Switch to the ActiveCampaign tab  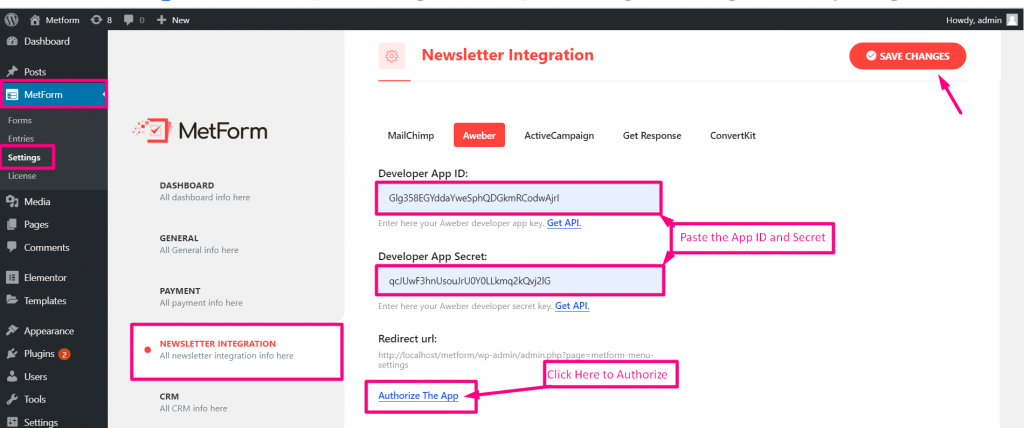pos(559,135)
